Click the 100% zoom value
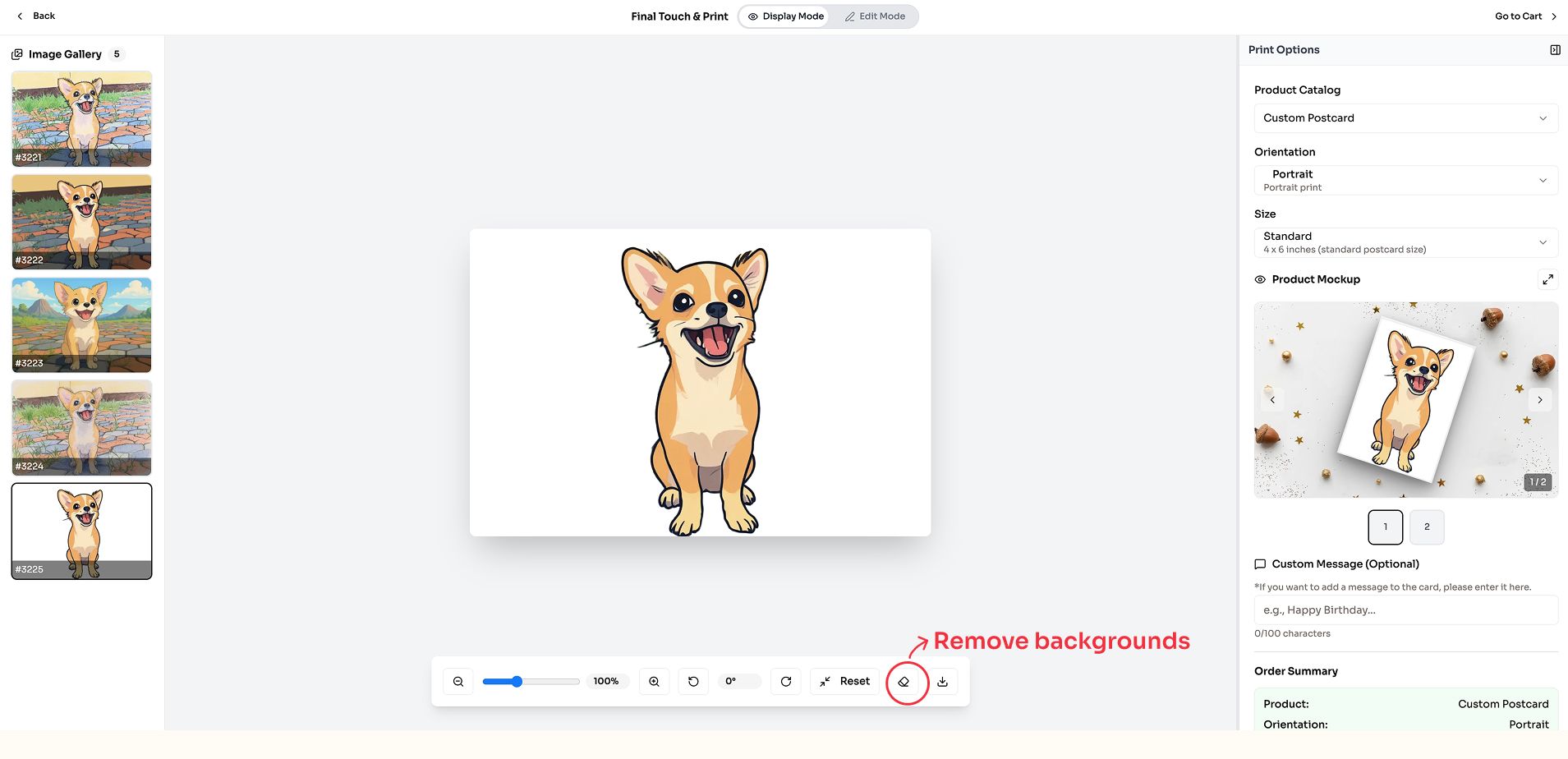Viewport: 1568px width, 759px height. pyautogui.click(x=606, y=682)
